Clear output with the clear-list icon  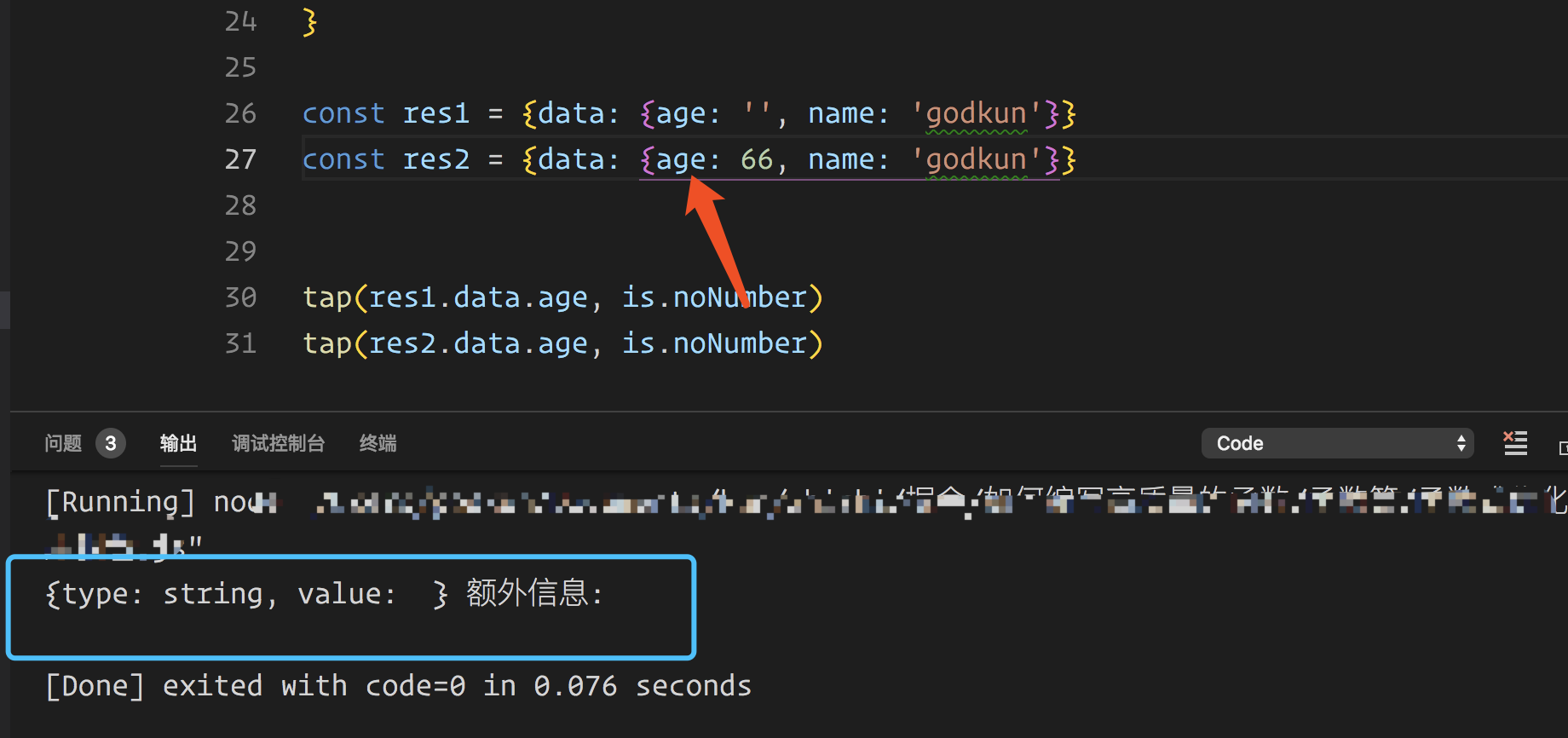click(1515, 443)
